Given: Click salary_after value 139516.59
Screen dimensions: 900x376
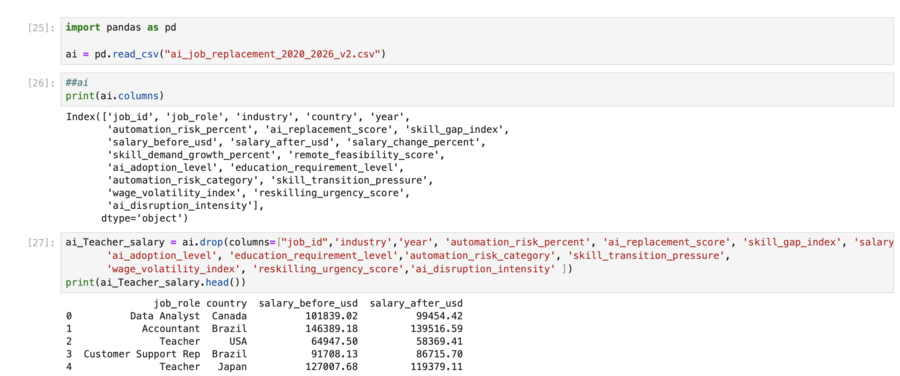Looking at the screenshot, I should tap(437, 328).
